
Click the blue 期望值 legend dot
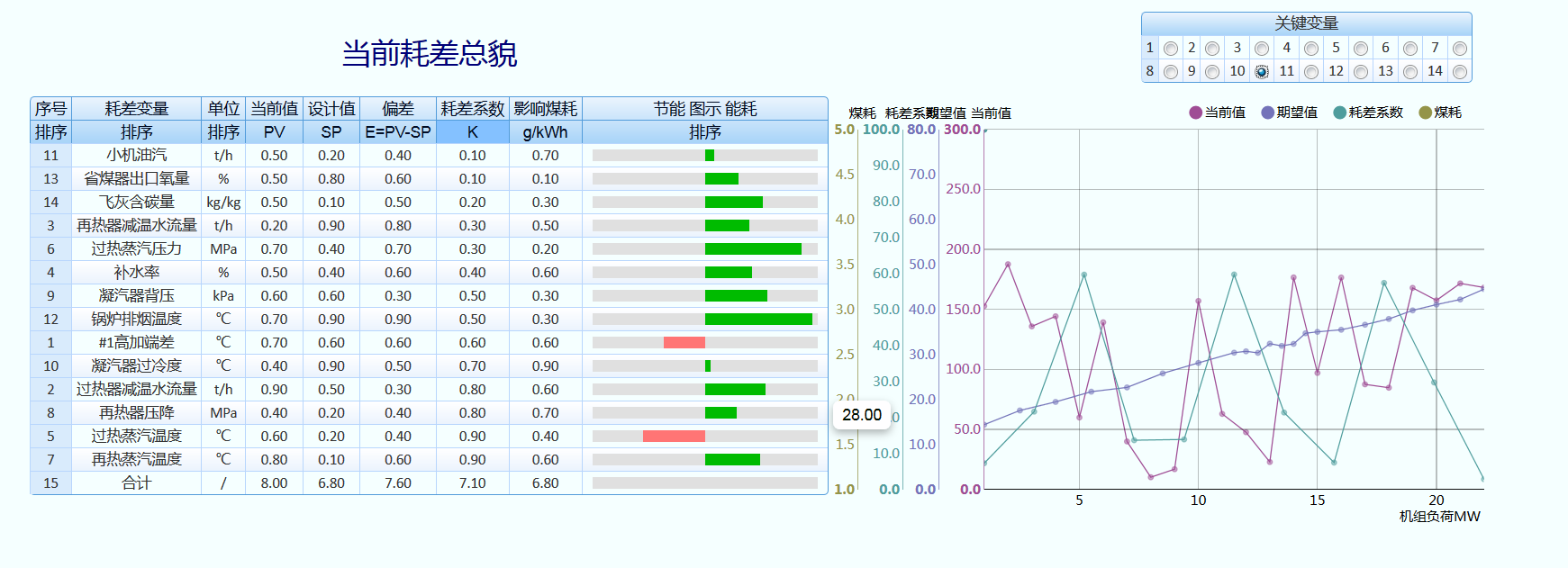(1267, 113)
